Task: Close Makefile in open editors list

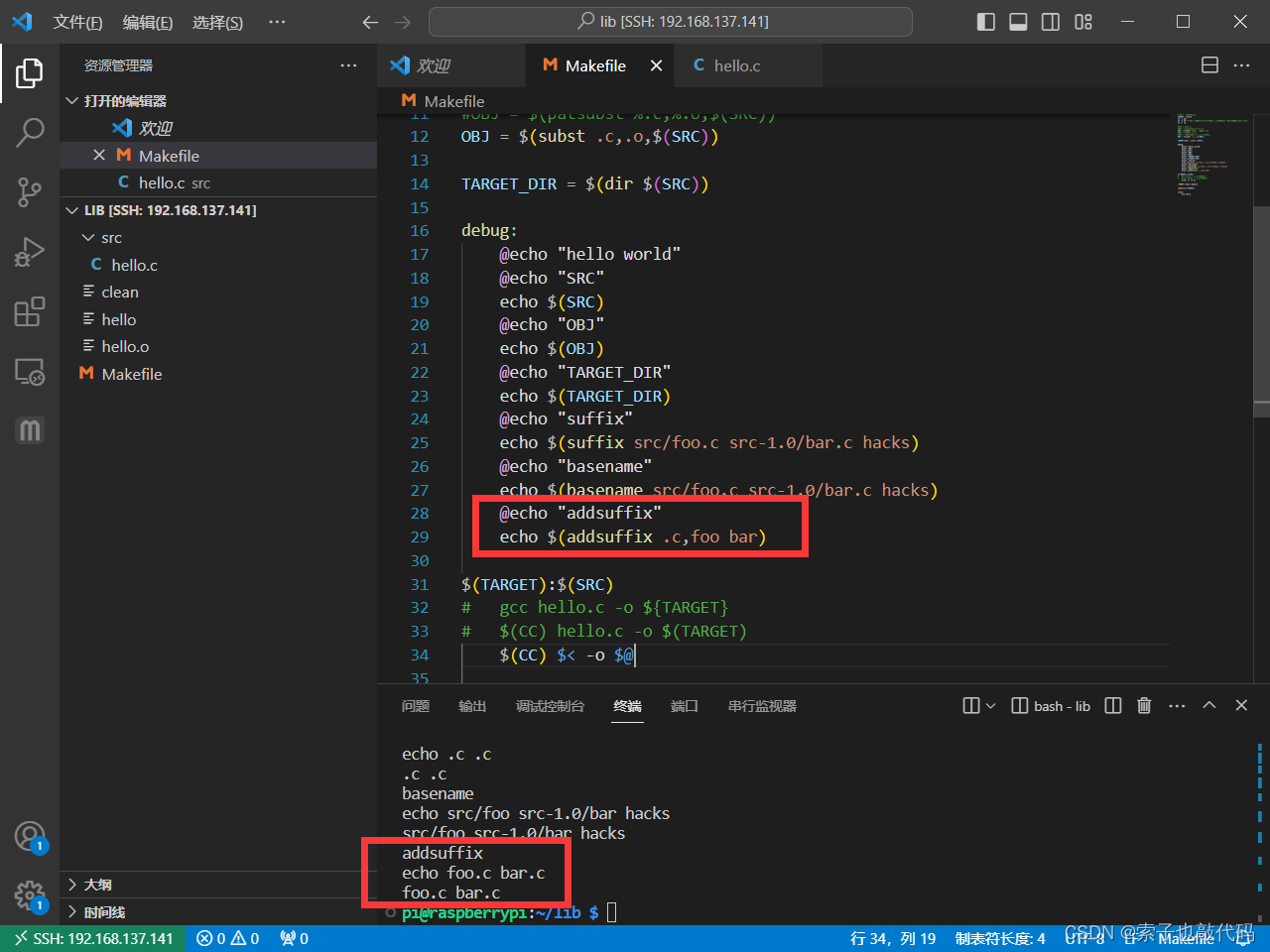Action: (99, 156)
